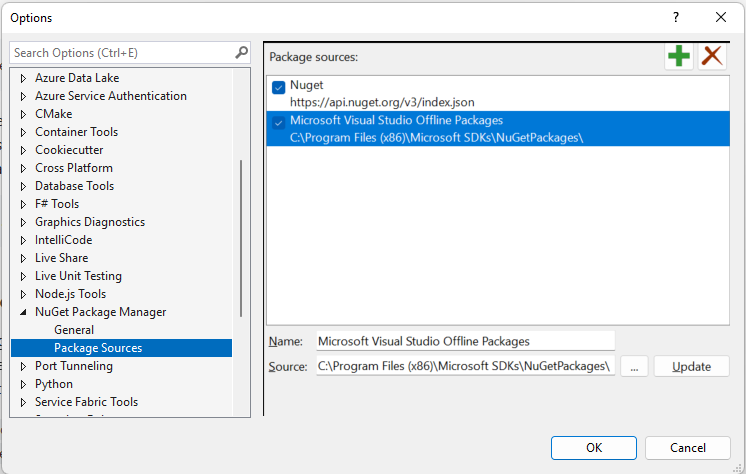This screenshot has height=474, width=746.
Task: Select the Package Sources tree item
Action: 121,348
